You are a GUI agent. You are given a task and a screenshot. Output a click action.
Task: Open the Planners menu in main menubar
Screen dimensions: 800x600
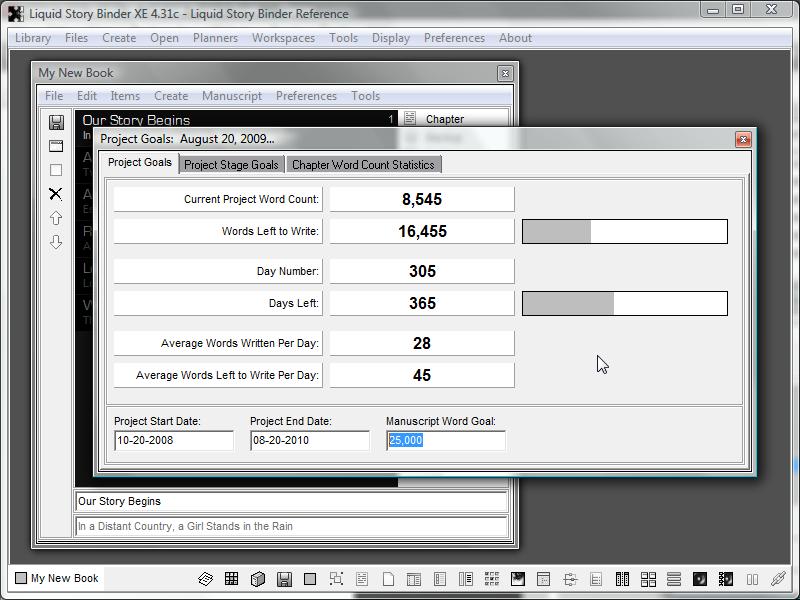pos(215,38)
